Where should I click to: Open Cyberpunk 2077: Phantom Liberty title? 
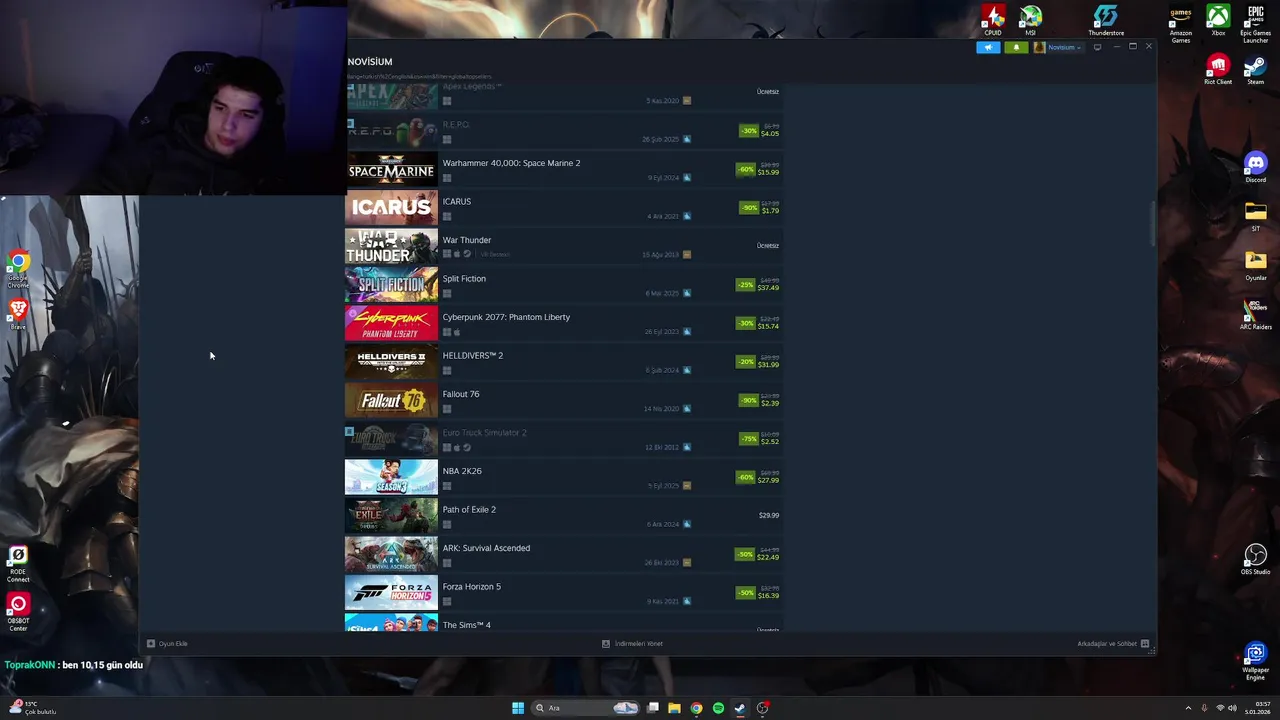506,317
